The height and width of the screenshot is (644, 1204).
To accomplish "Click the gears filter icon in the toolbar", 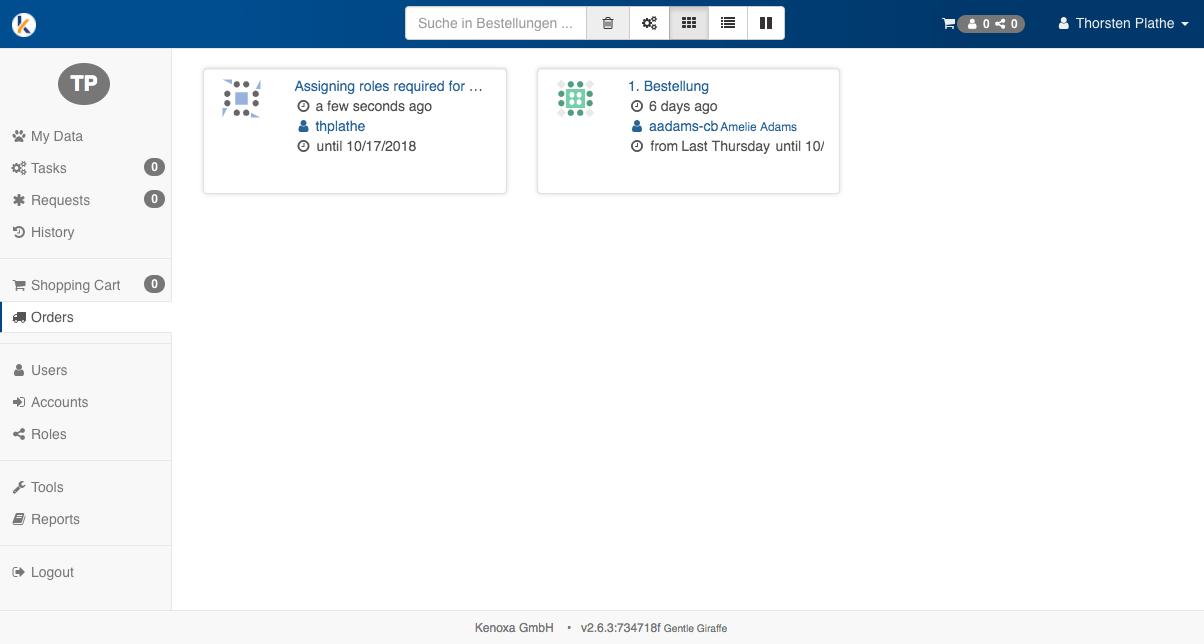I will (x=649, y=23).
